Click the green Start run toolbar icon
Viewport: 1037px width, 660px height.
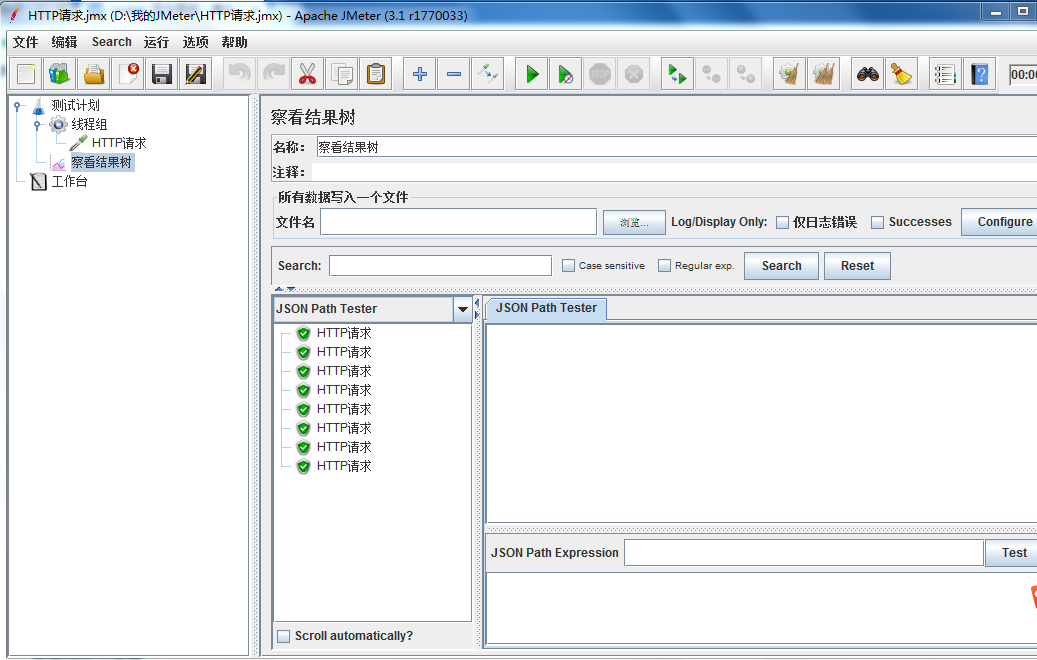pyautogui.click(x=532, y=73)
